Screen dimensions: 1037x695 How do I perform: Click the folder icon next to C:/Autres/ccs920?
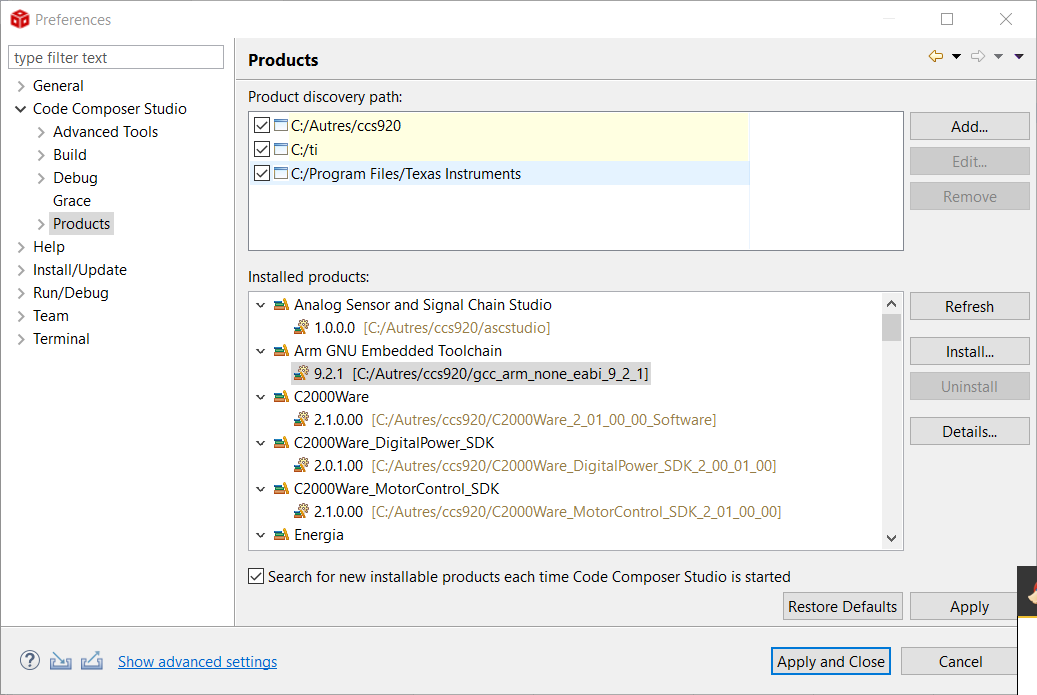[281, 125]
